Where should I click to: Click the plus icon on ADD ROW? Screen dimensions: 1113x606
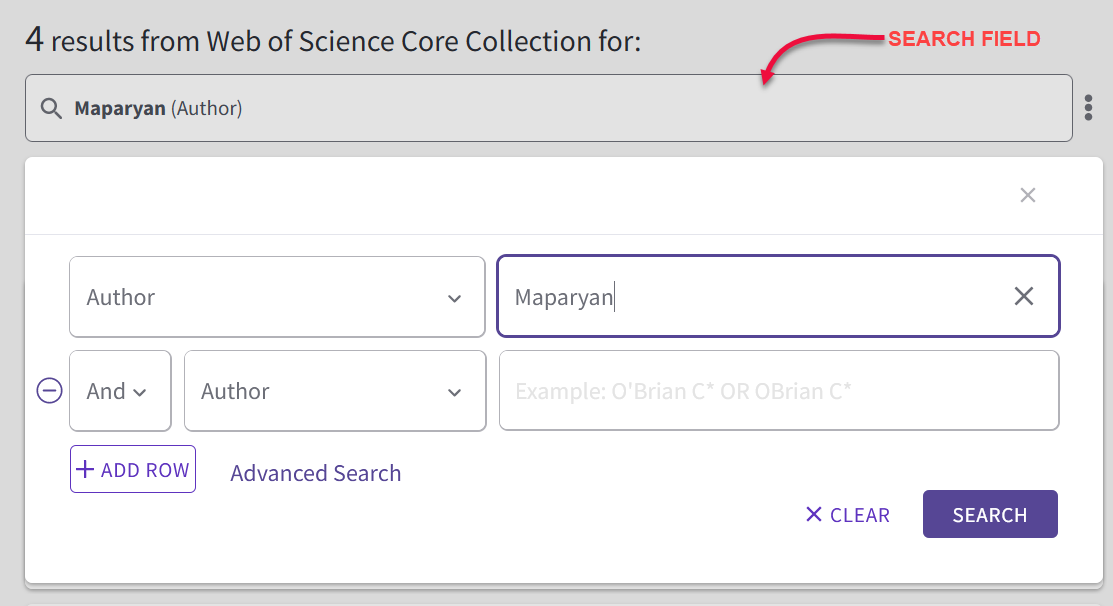coord(85,469)
